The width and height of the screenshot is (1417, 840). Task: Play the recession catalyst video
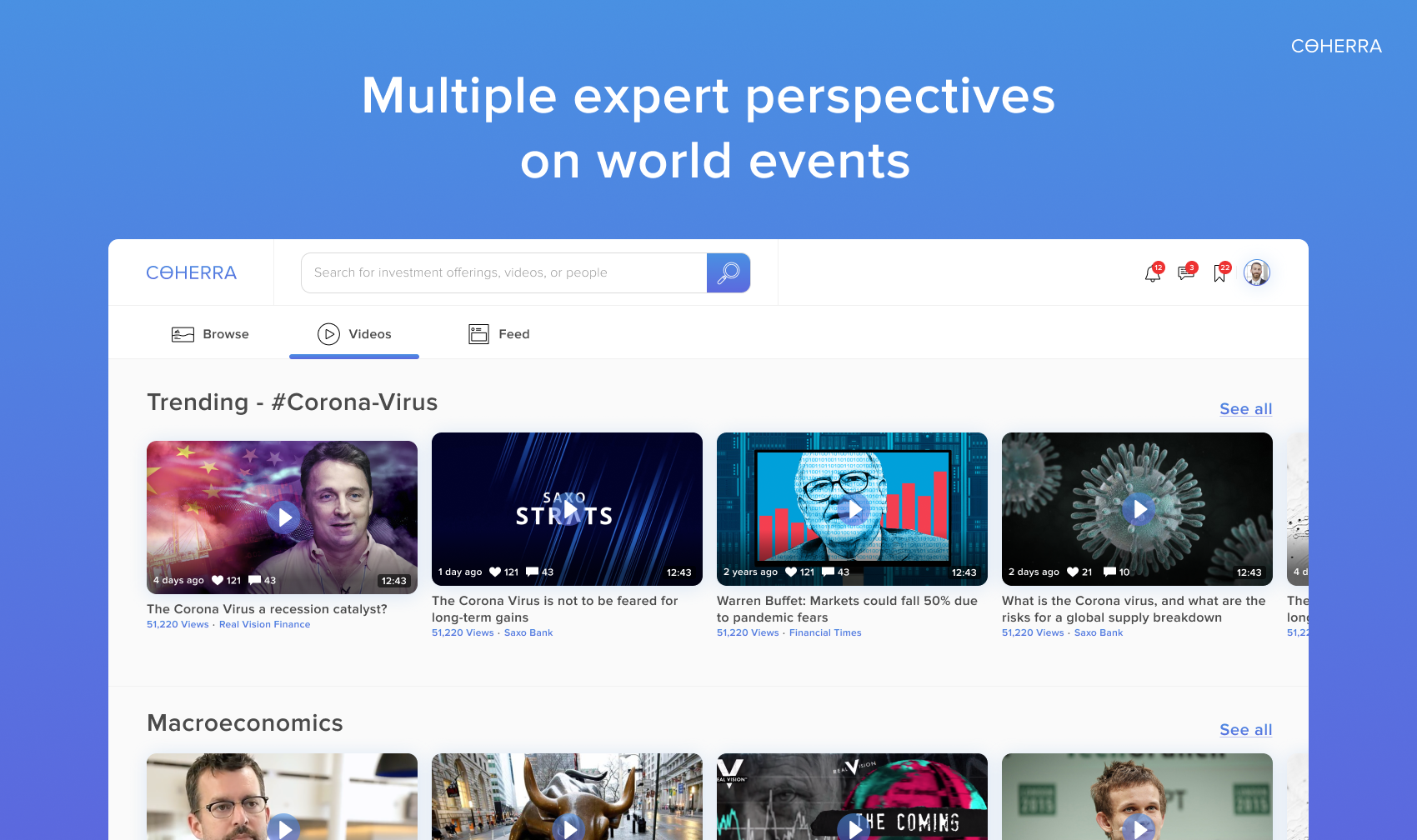pyautogui.click(x=284, y=517)
